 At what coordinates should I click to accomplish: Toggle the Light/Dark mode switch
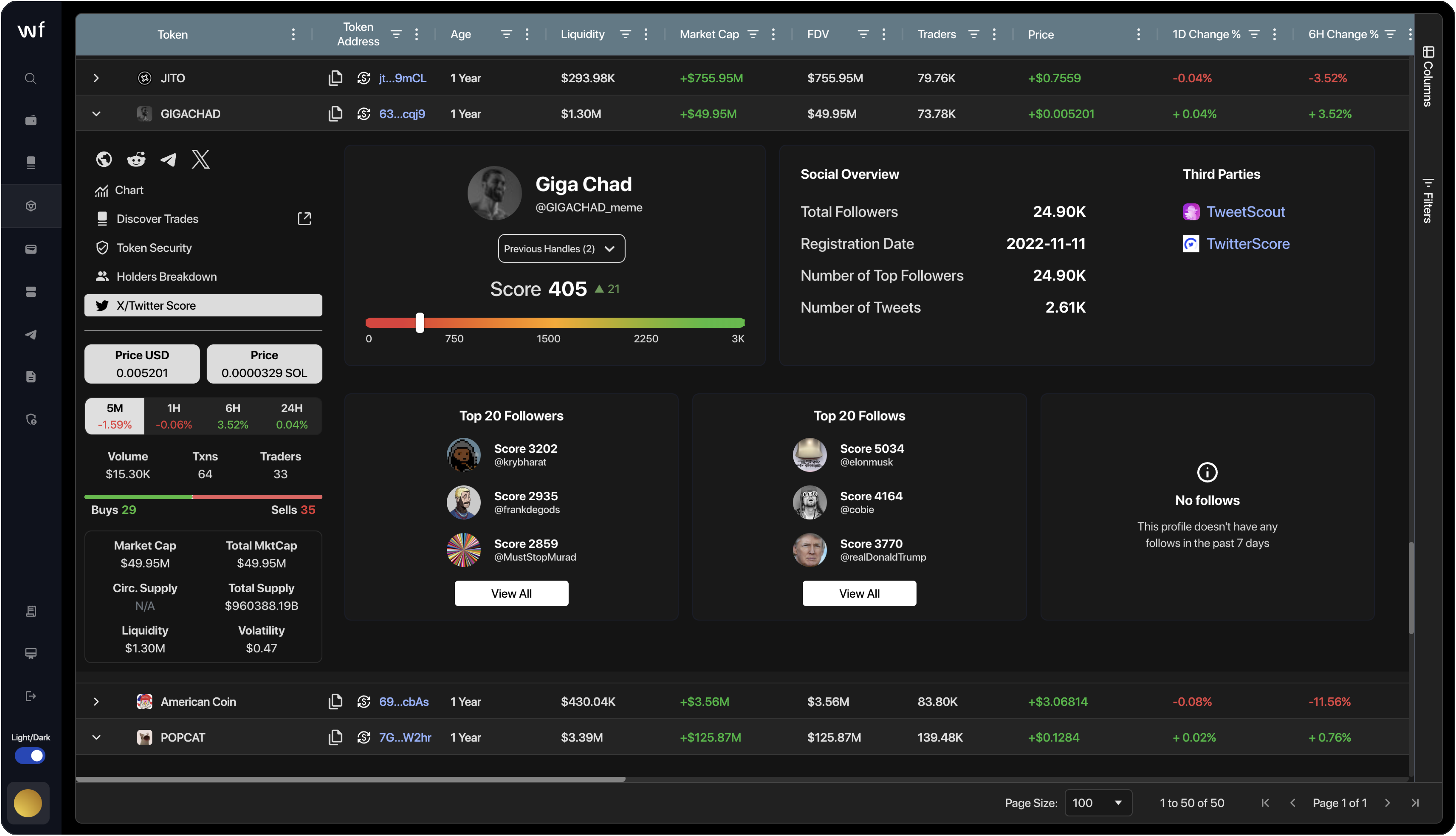tap(31, 756)
